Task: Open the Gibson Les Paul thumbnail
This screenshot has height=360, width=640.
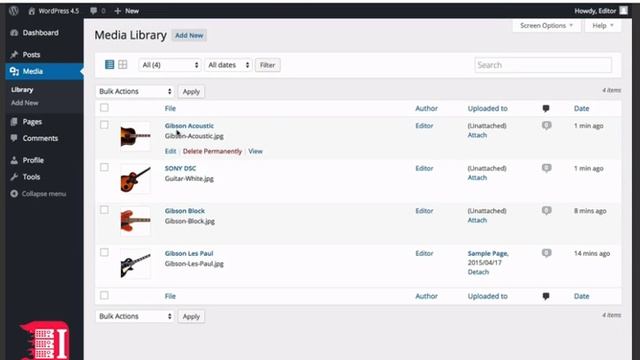Action: (136, 264)
